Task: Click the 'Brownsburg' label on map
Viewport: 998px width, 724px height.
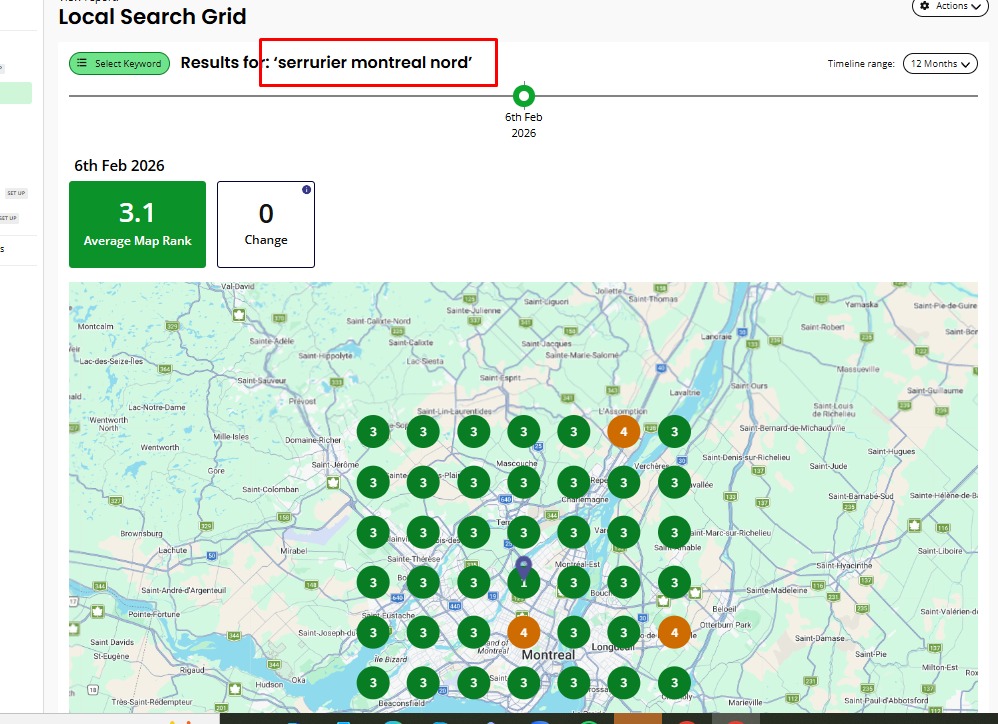Action: point(141,534)
